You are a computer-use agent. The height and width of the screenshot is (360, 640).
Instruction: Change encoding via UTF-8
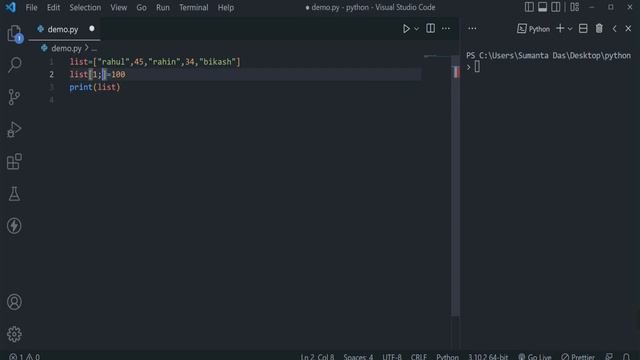click(391, 356)
